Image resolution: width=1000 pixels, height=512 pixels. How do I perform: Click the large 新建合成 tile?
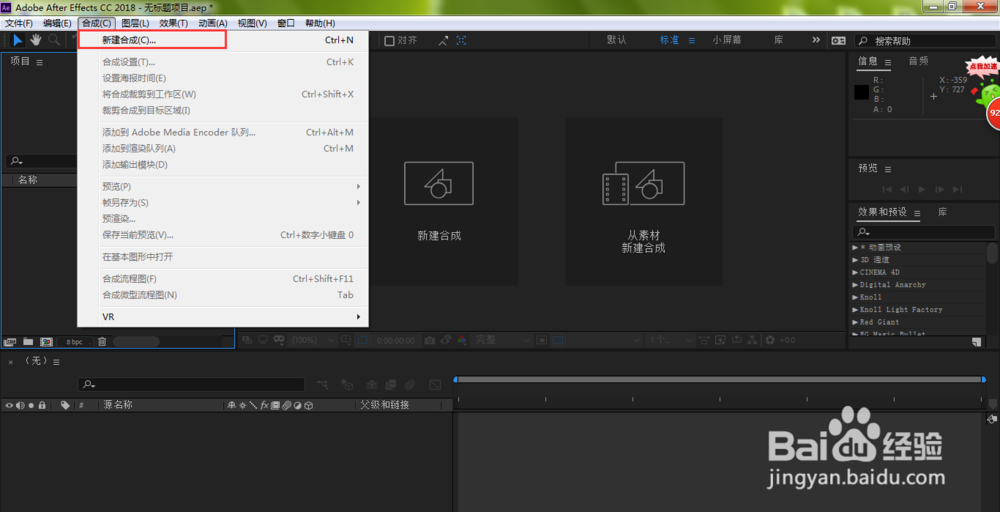[439, 201]
